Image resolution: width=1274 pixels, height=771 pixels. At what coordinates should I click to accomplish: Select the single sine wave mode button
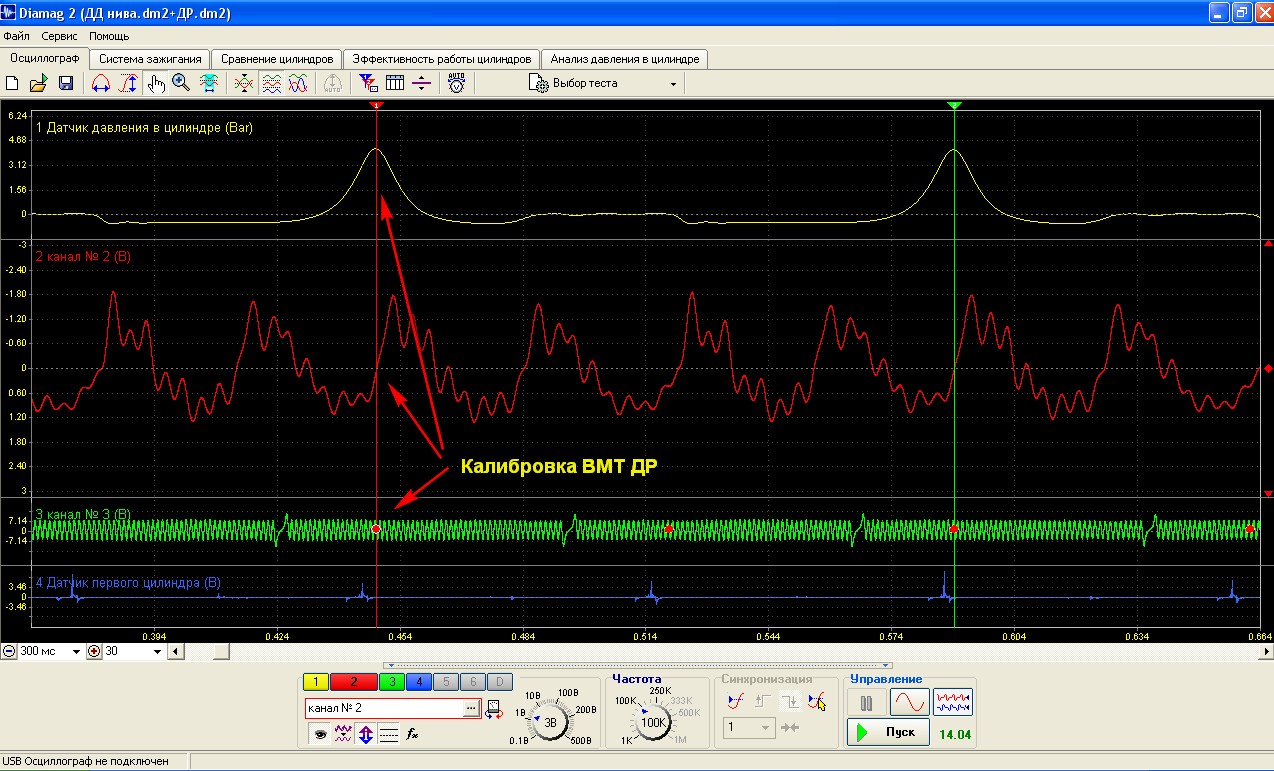coord(910,703)
